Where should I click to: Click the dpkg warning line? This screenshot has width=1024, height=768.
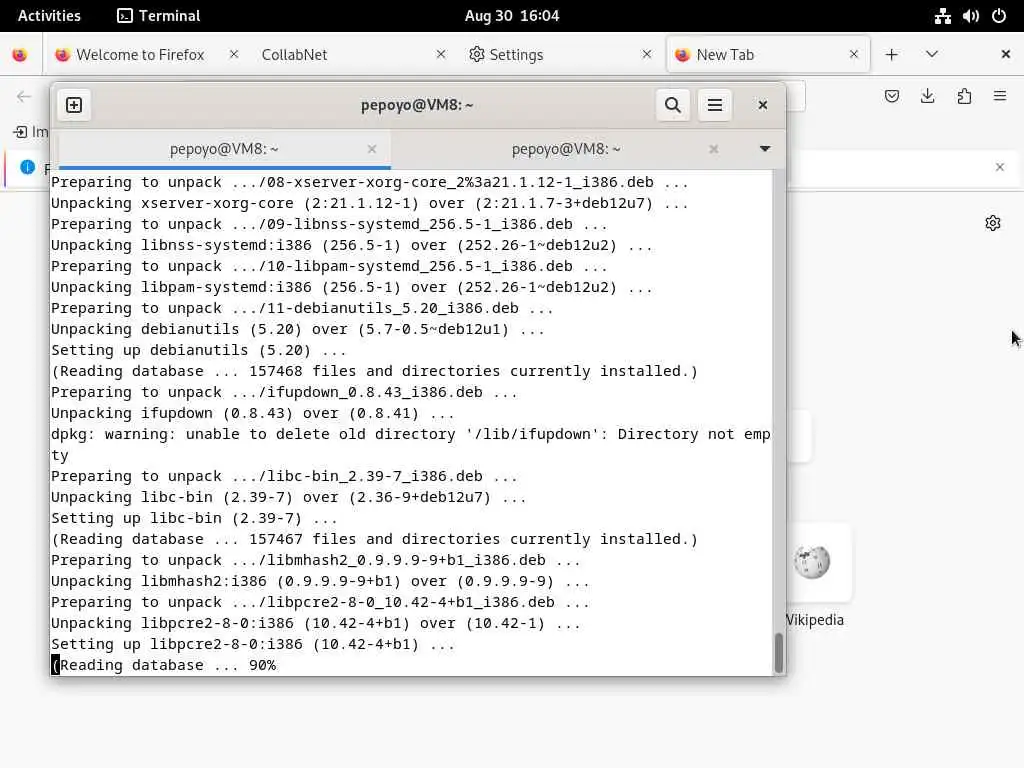pyautogui.click(x=411, y=444)
